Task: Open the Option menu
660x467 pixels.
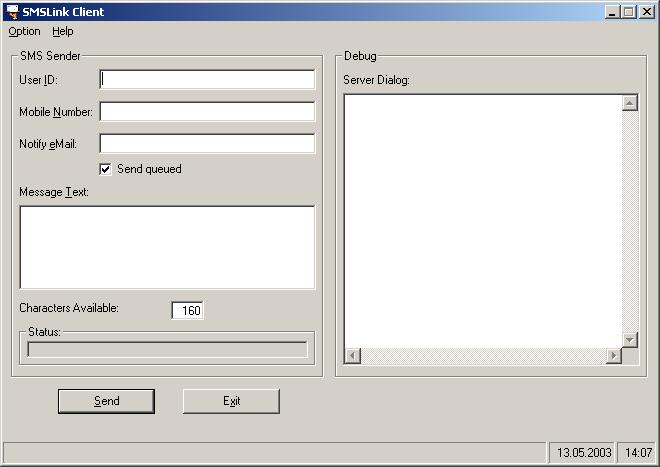Action: click(x=24, y=32)
